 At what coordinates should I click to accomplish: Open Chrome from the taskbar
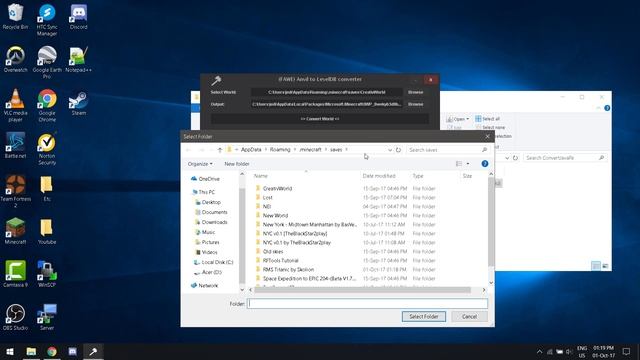pyautogui.click(x=52, y=351)
